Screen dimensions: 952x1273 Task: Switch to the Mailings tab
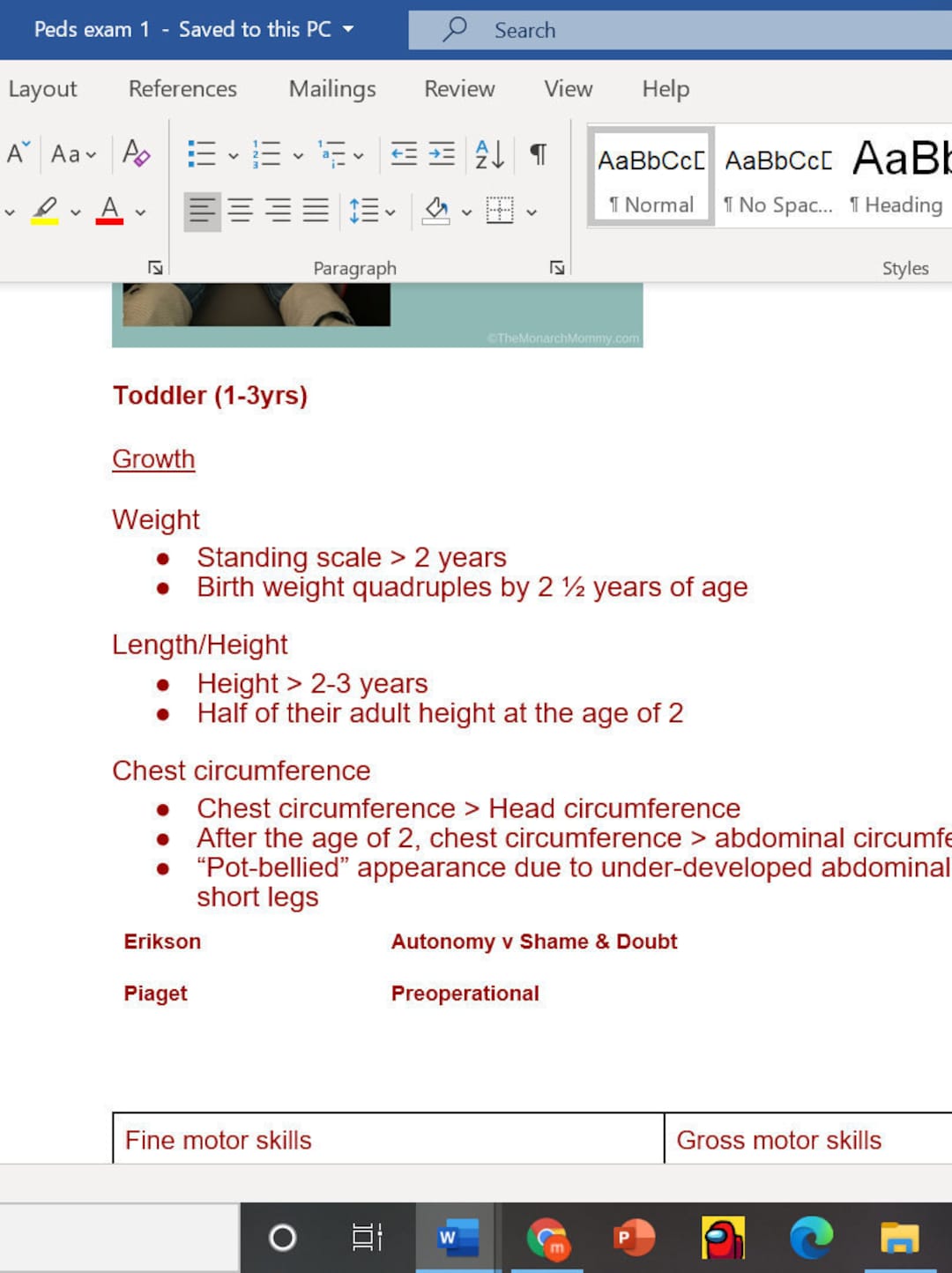[331, 88]
